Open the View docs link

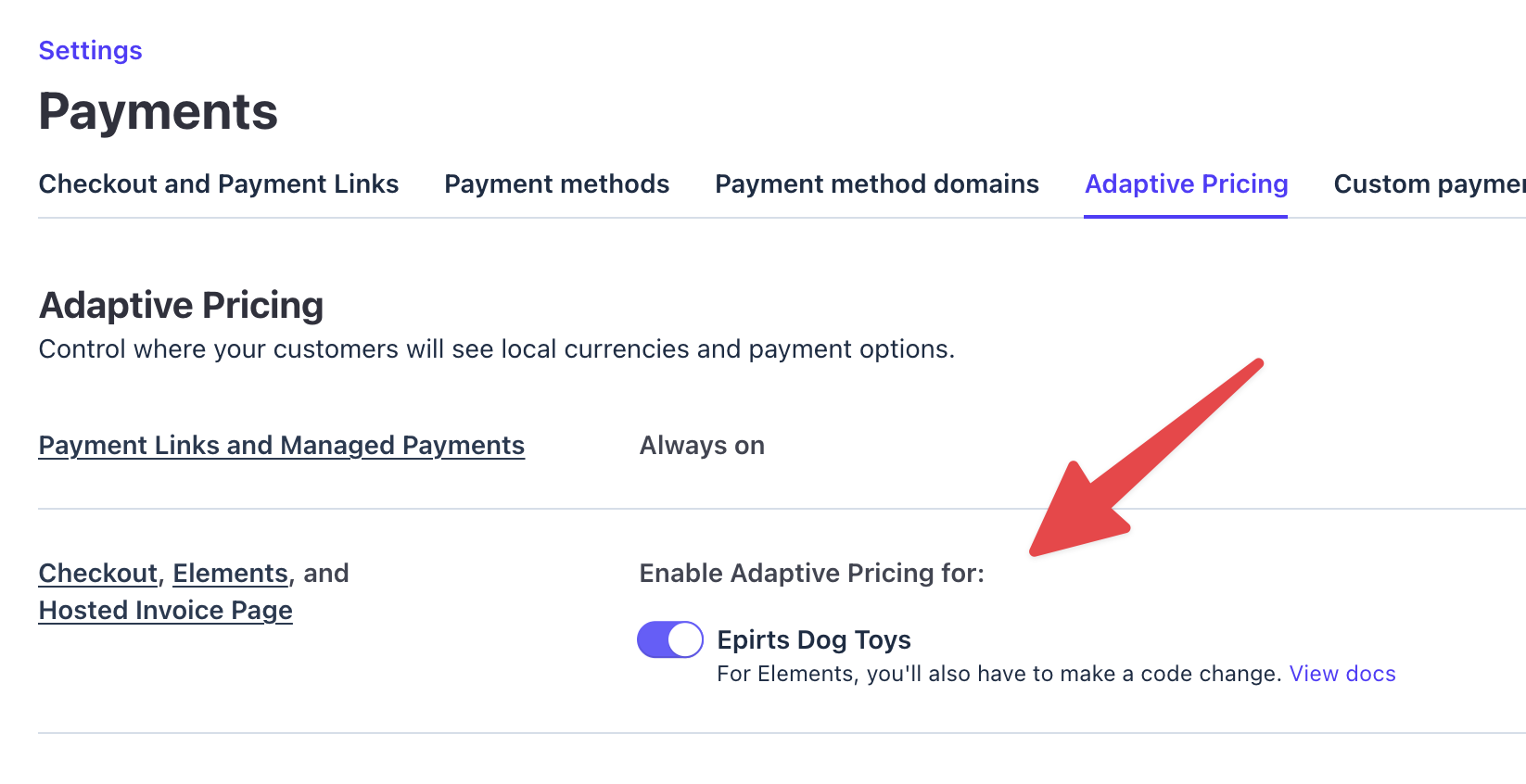click(x=1342, y=674)
